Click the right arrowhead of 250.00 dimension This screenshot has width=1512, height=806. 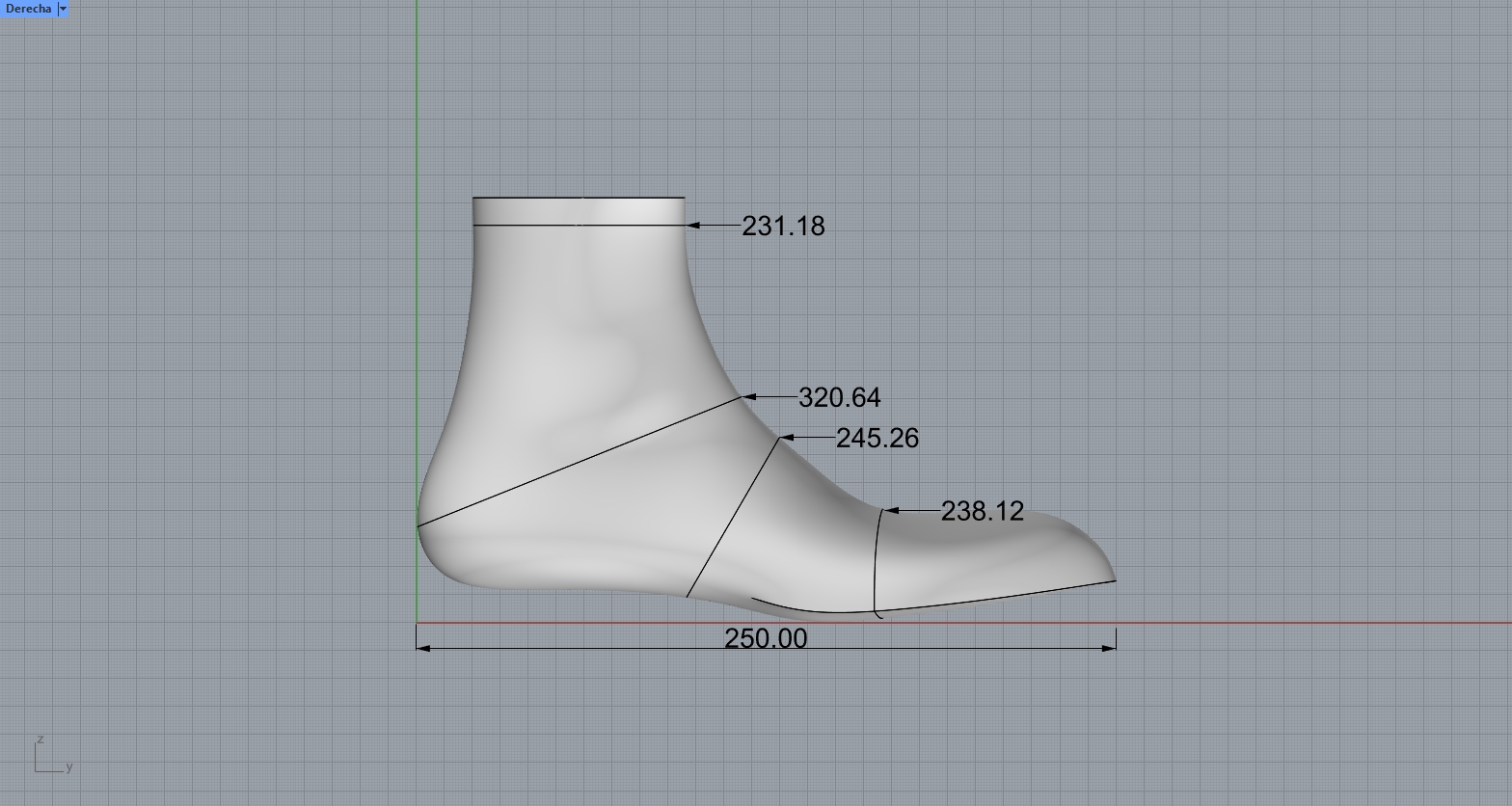tap(1110, 648)
